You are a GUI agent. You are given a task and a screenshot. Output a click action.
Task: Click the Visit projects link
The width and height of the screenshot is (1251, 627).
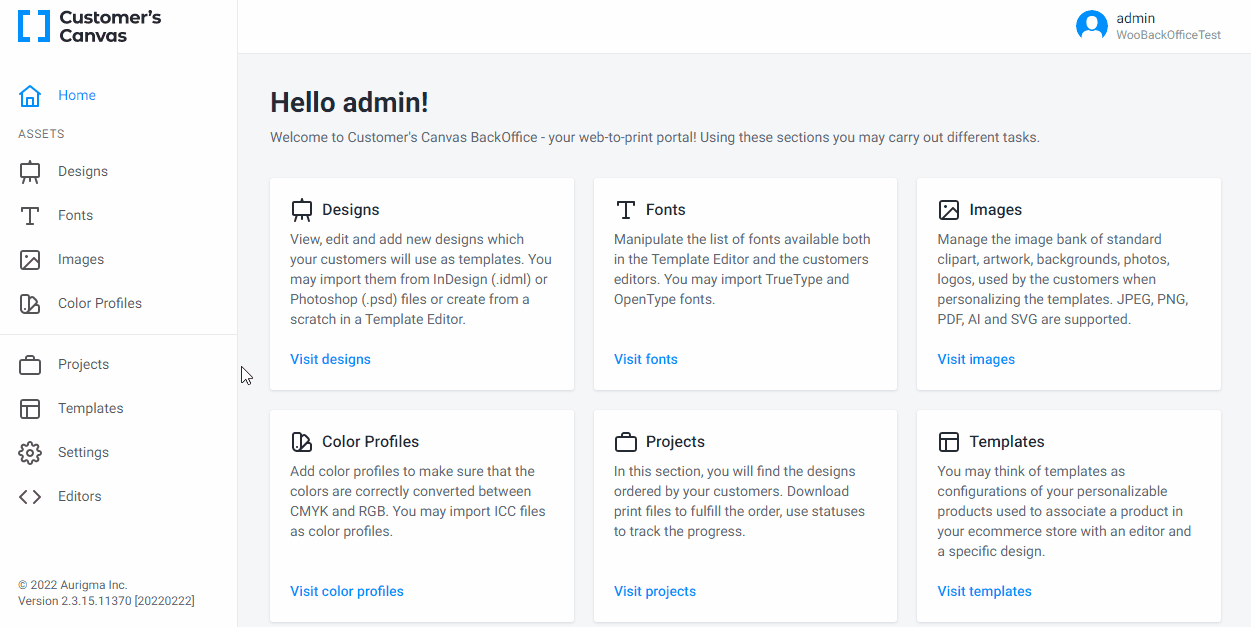655,592
